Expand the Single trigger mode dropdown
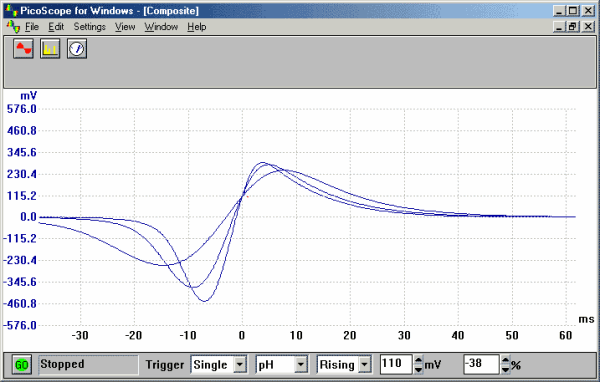Screen dimensions: 600x382 pos(240,365)
